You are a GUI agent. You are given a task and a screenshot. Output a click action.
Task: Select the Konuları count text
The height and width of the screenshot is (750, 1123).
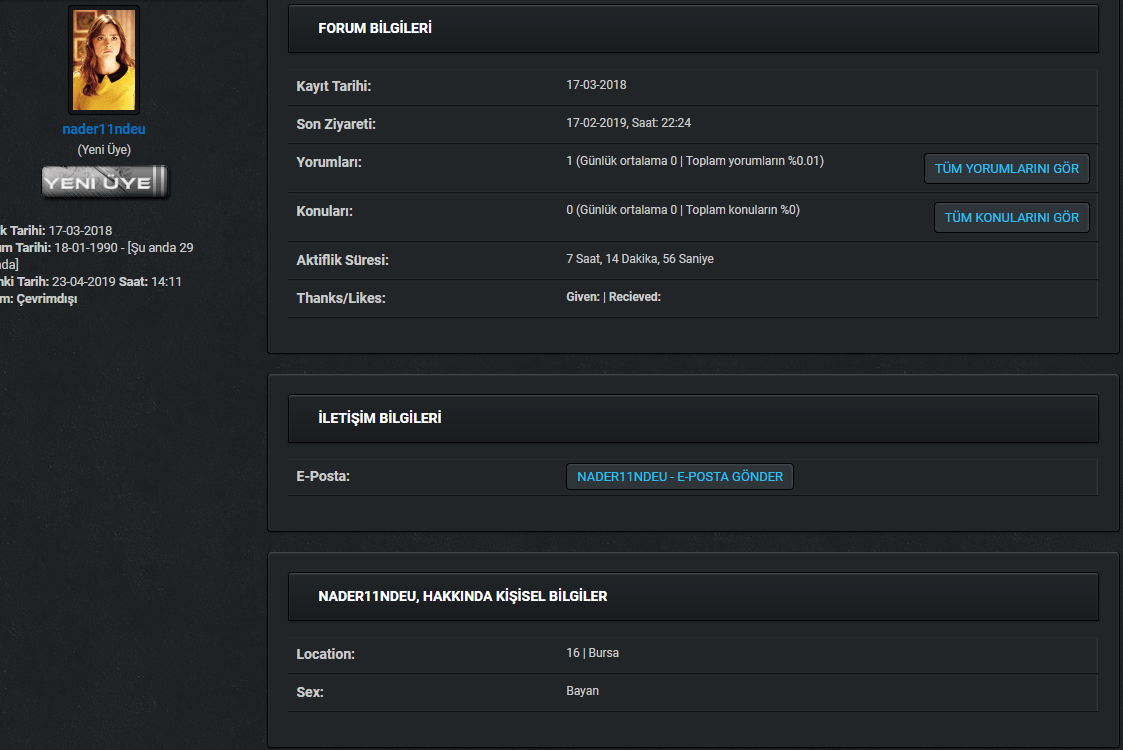[683, 209]
